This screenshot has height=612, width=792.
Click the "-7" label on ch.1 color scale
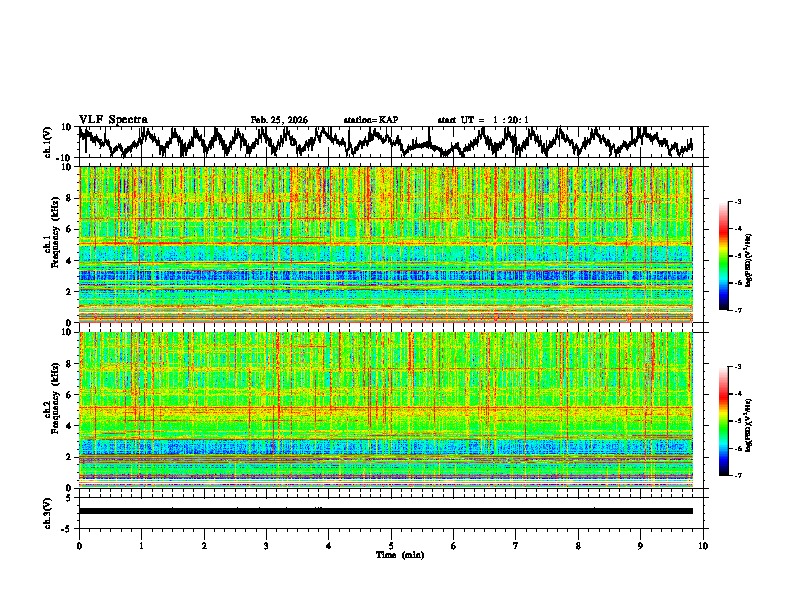(737, 310)
